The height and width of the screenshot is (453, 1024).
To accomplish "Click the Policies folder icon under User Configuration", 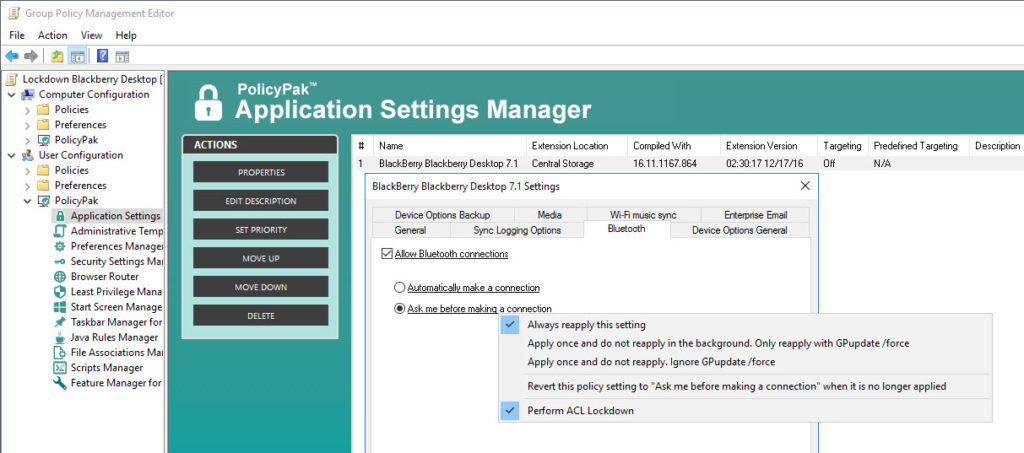I will [x=43, y=170].
